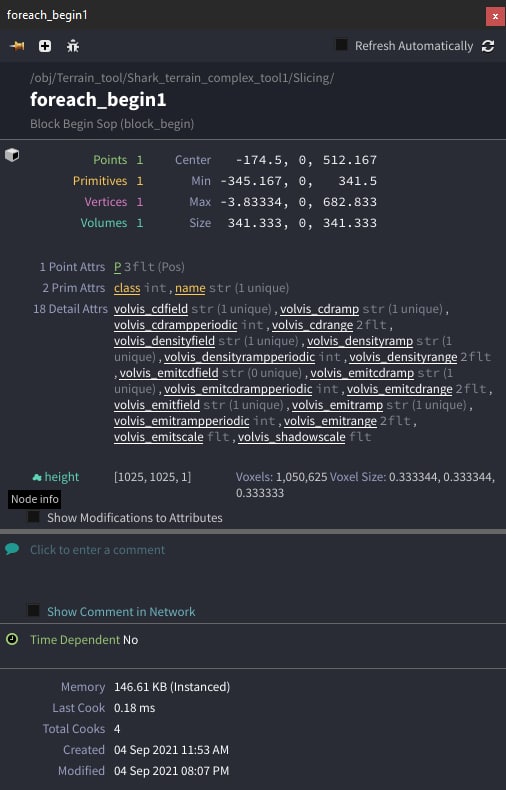Open the volvis_shadowscale attribute link
Viewport: 506px width, 790px height.
pyautogui.click(x=291, y=437)
